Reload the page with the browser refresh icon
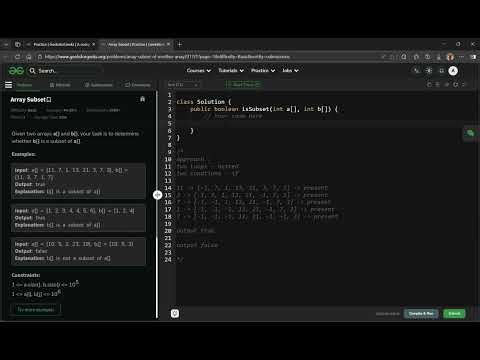 (x=18, y=57)
